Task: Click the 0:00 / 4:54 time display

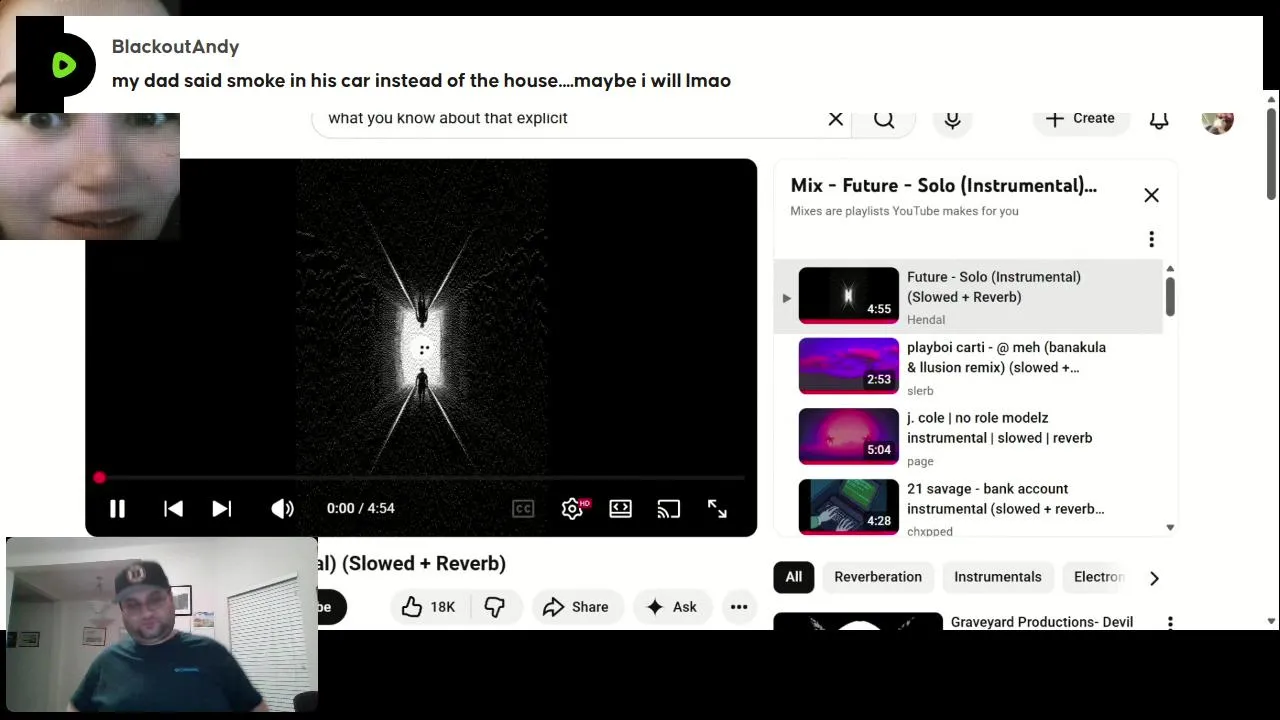Action: click(361, 509)
